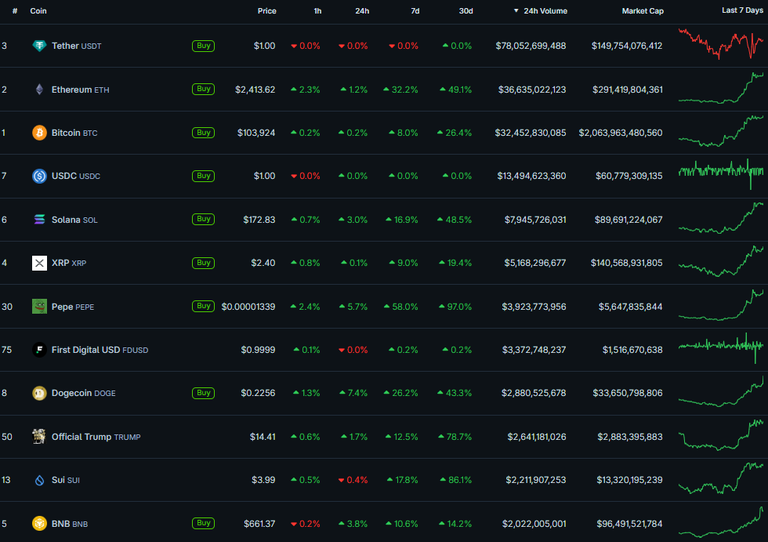
Task: Click the blue USDC logo icon
Action: point(39,176)
